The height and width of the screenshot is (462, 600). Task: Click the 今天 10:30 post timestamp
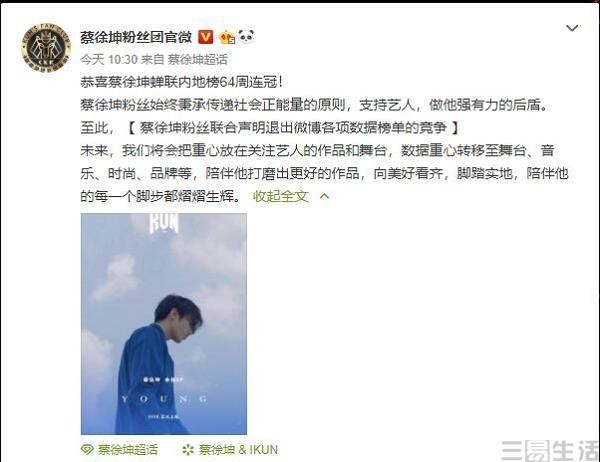point(109,59)
